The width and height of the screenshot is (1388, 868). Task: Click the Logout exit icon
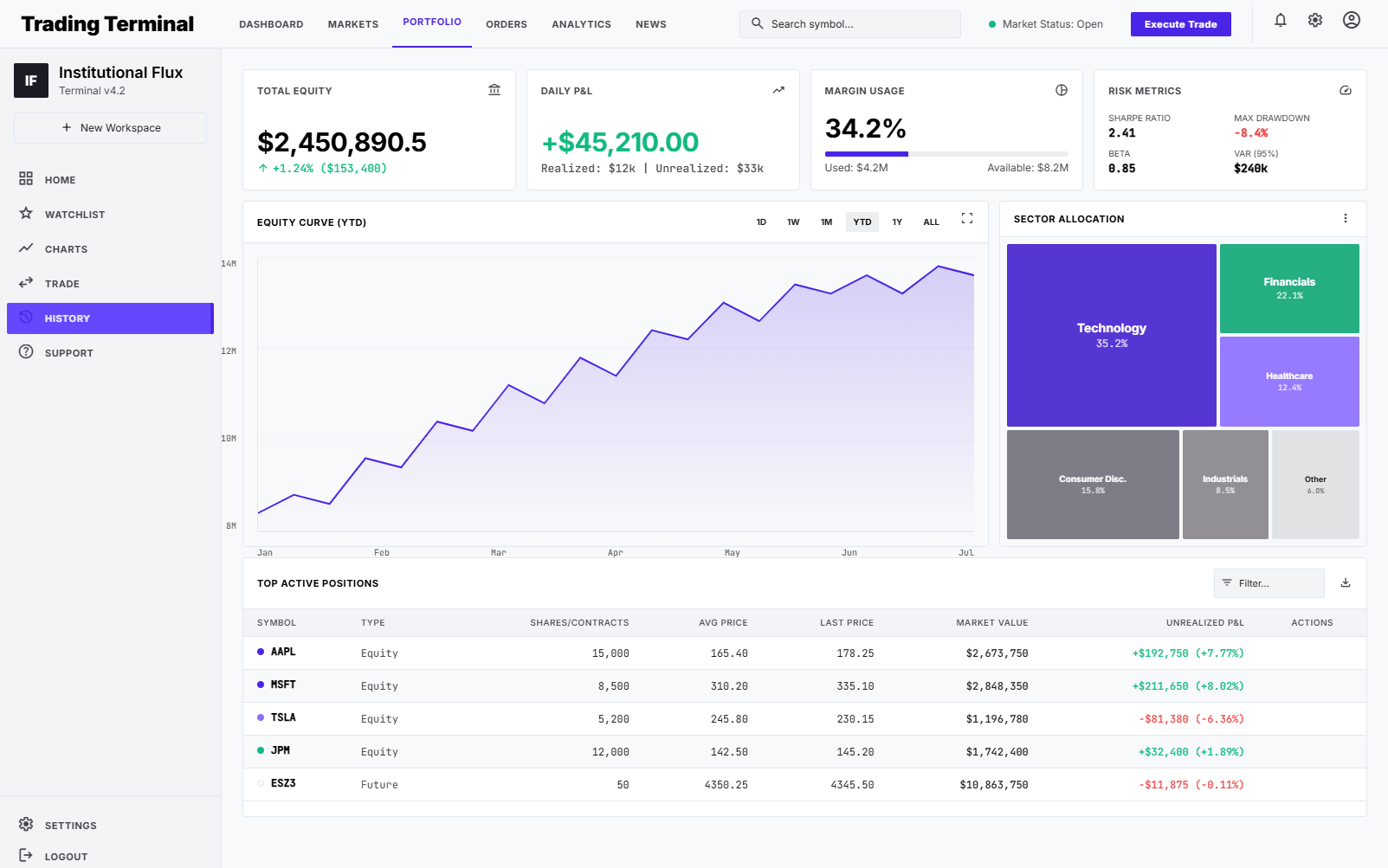(26, 855)
